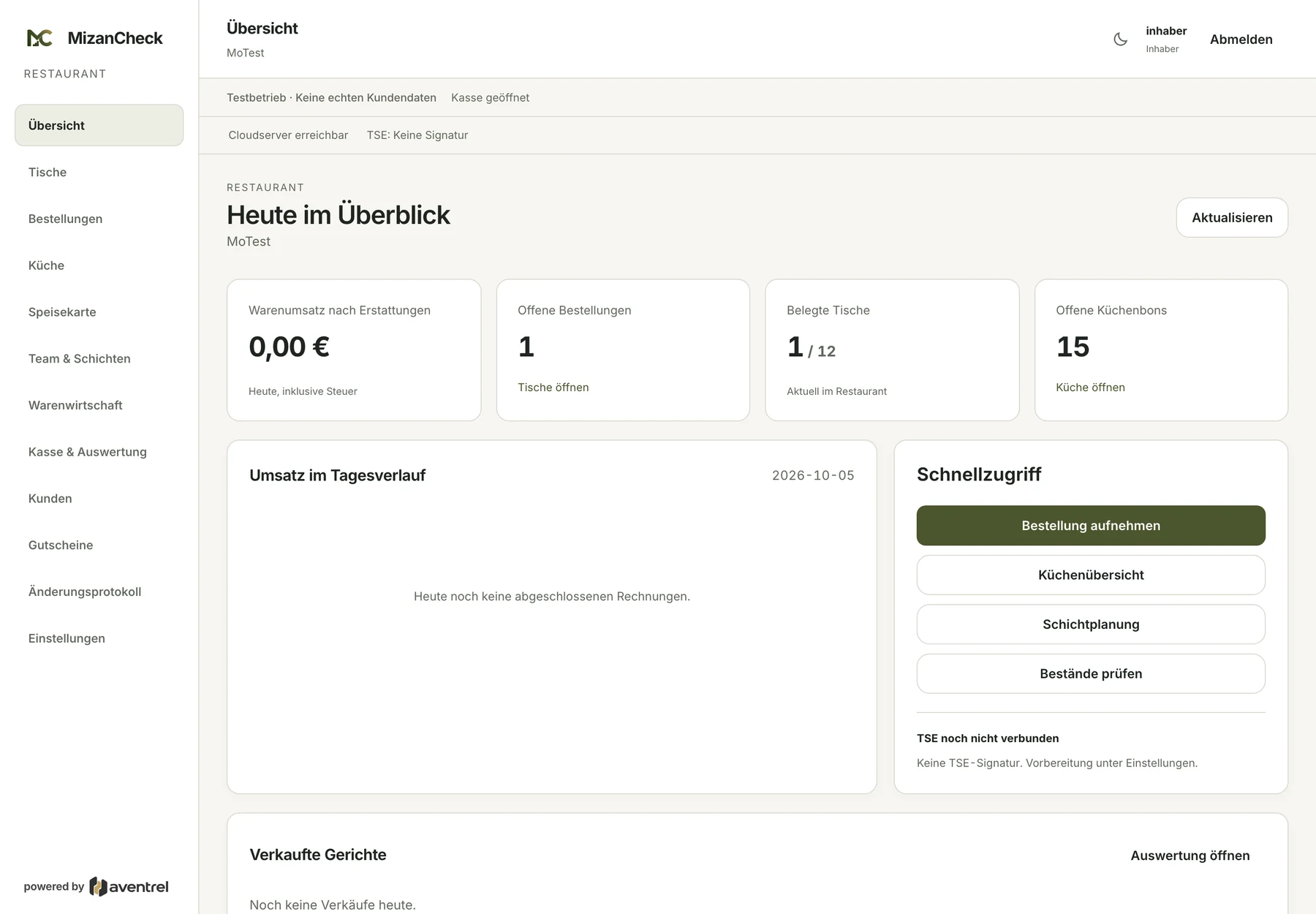Image resolution: width=1316 pixels, height=914 pixels.
Task: Navigate to Küche sidebar entry
Action: (99, 265)
